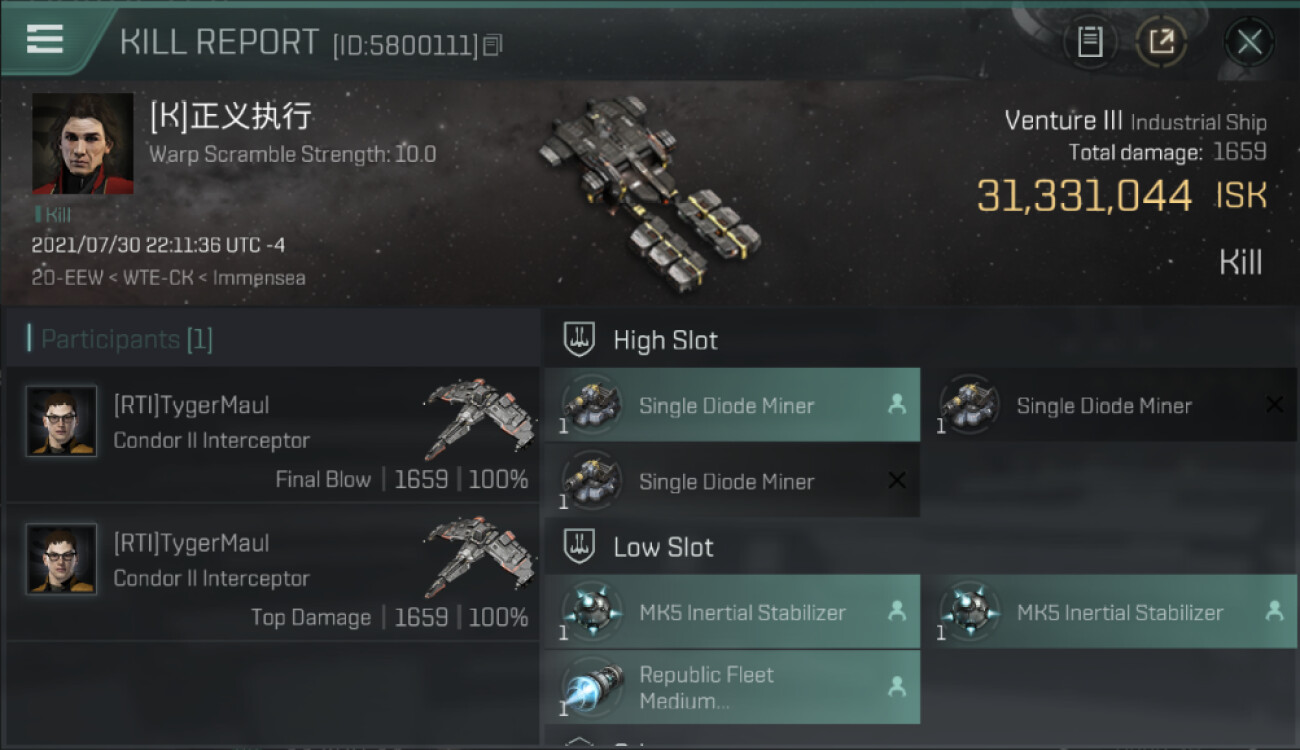Select the second Single Diode Miner entry
The image size is (1300, 750).
tap(1109, 405)
